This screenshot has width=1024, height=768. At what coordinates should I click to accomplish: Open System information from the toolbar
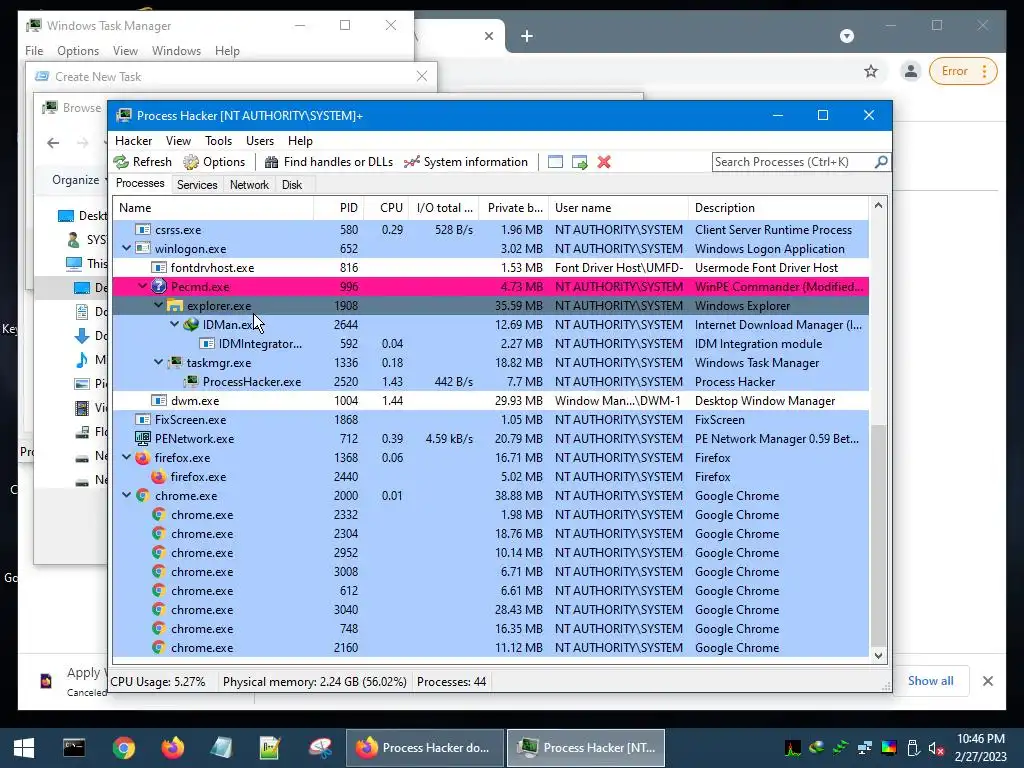(466, 162)
